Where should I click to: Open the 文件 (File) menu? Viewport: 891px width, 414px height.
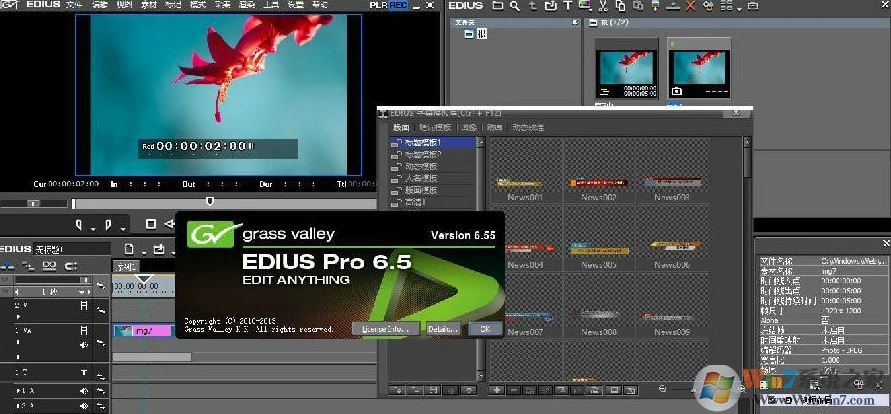click(x=74, y=5)
